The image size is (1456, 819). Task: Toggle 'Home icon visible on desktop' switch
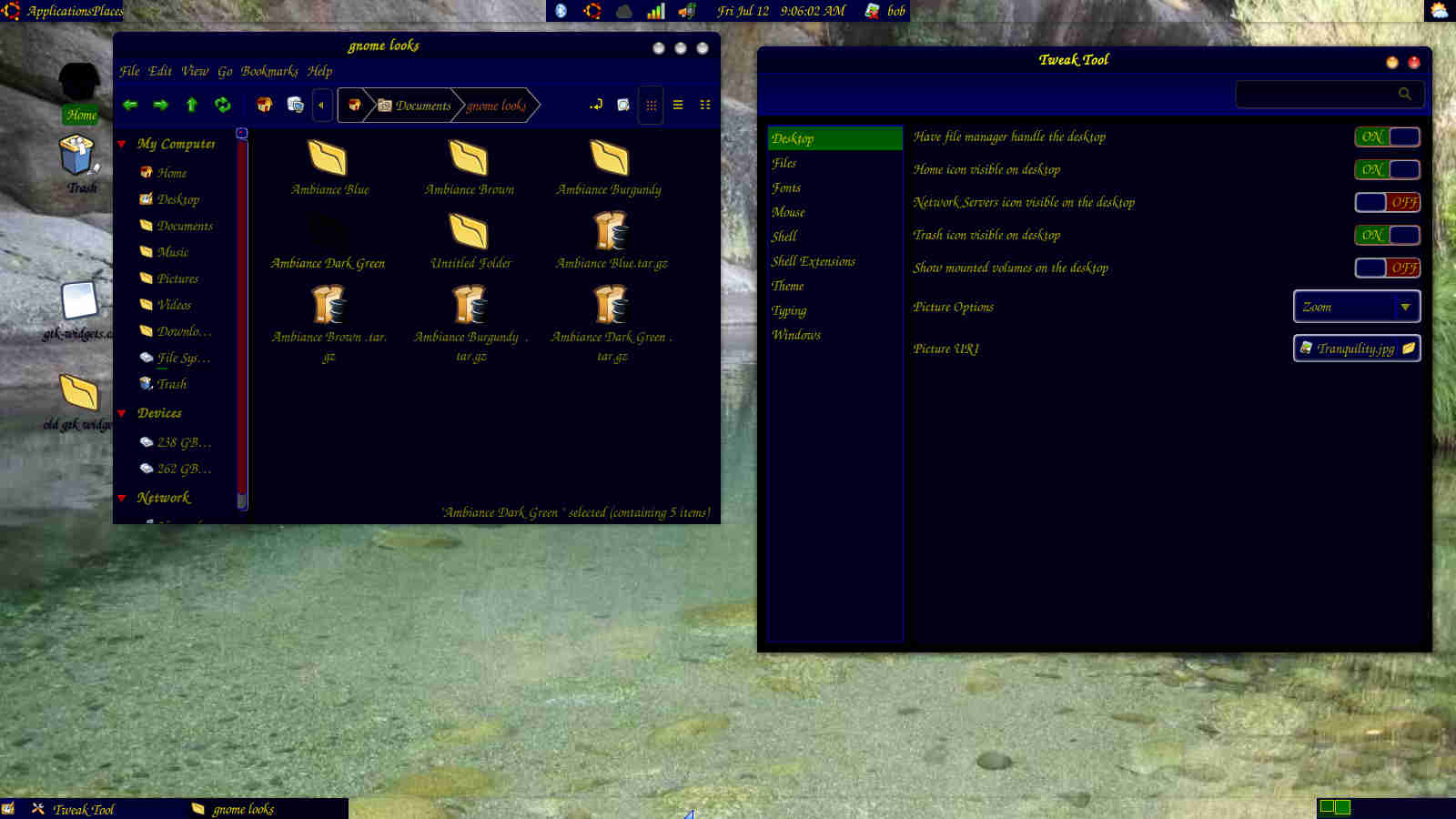(x=1387, y=169)
